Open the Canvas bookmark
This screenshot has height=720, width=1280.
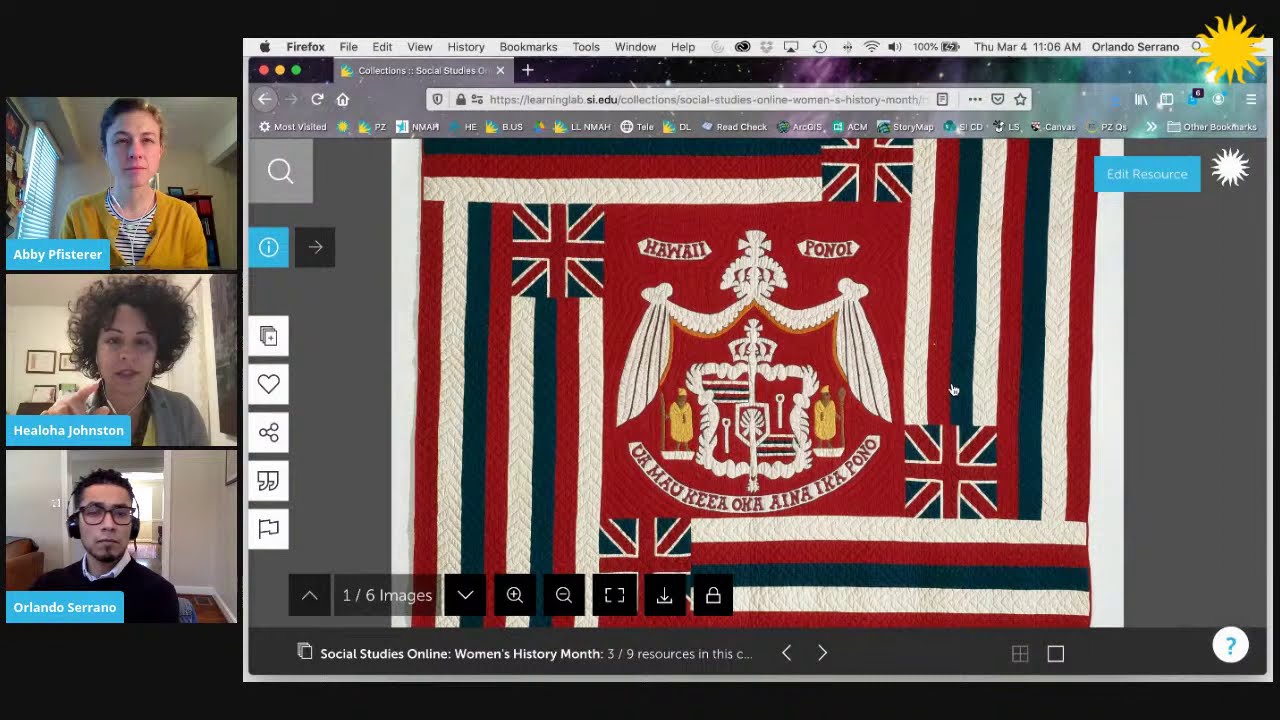pos(1052,127)
